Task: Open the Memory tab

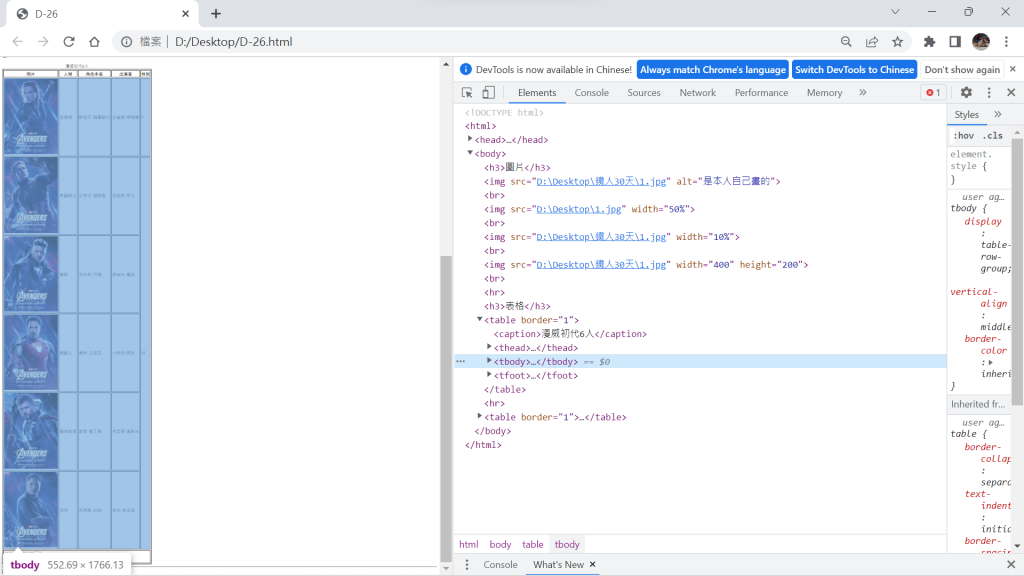Action: click(824, 93)
